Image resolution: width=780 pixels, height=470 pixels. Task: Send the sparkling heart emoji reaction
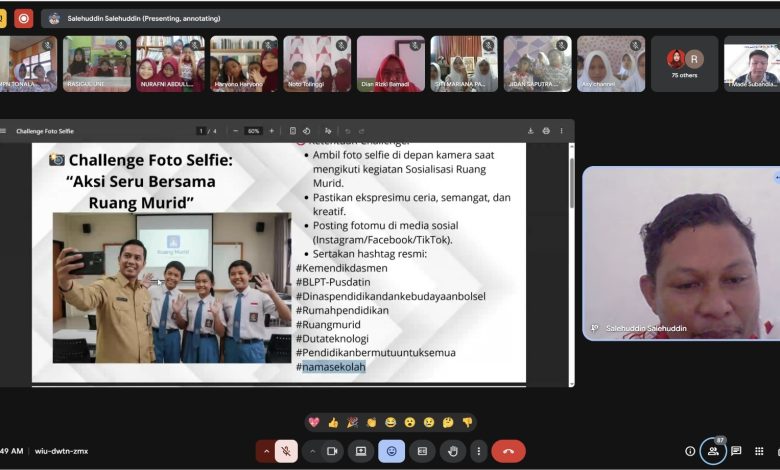314,422
